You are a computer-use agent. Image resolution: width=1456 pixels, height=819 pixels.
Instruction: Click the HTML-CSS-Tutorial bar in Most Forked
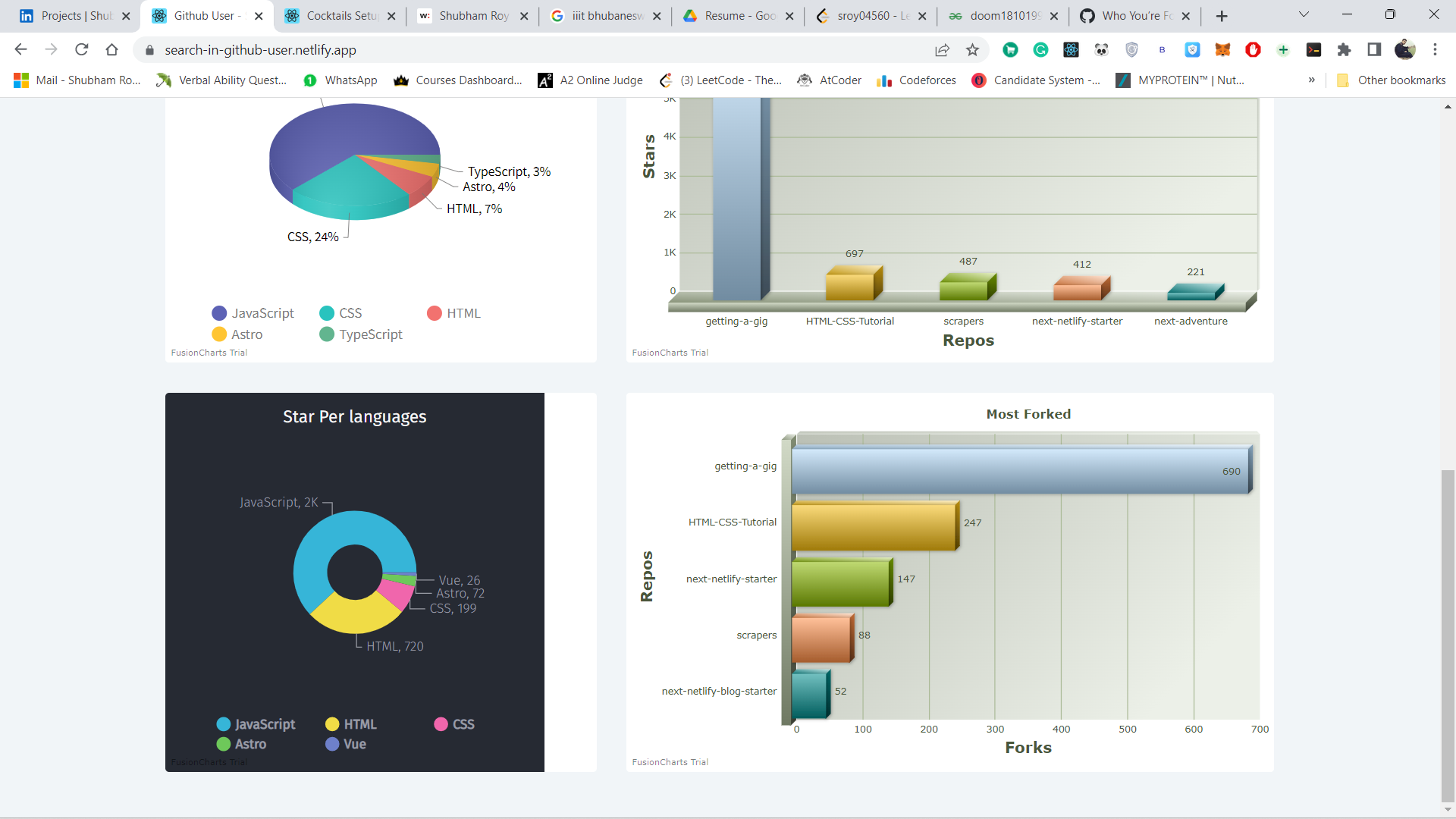[875, 525]
